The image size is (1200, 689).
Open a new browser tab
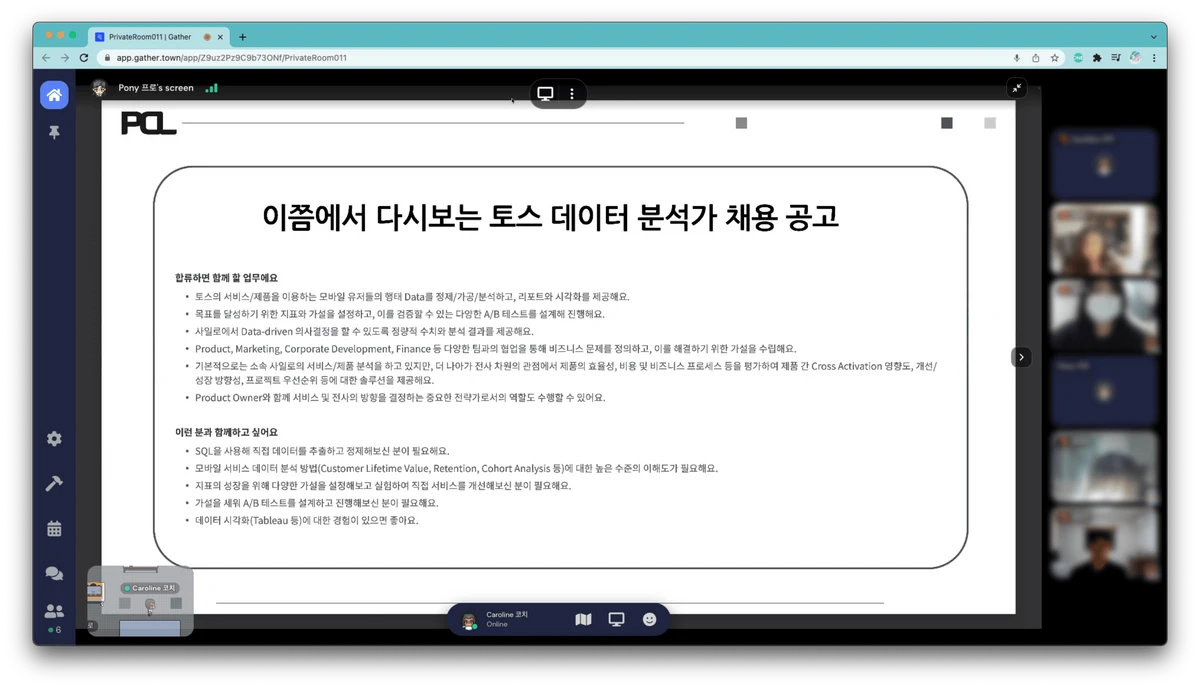(x=242, y=37)
